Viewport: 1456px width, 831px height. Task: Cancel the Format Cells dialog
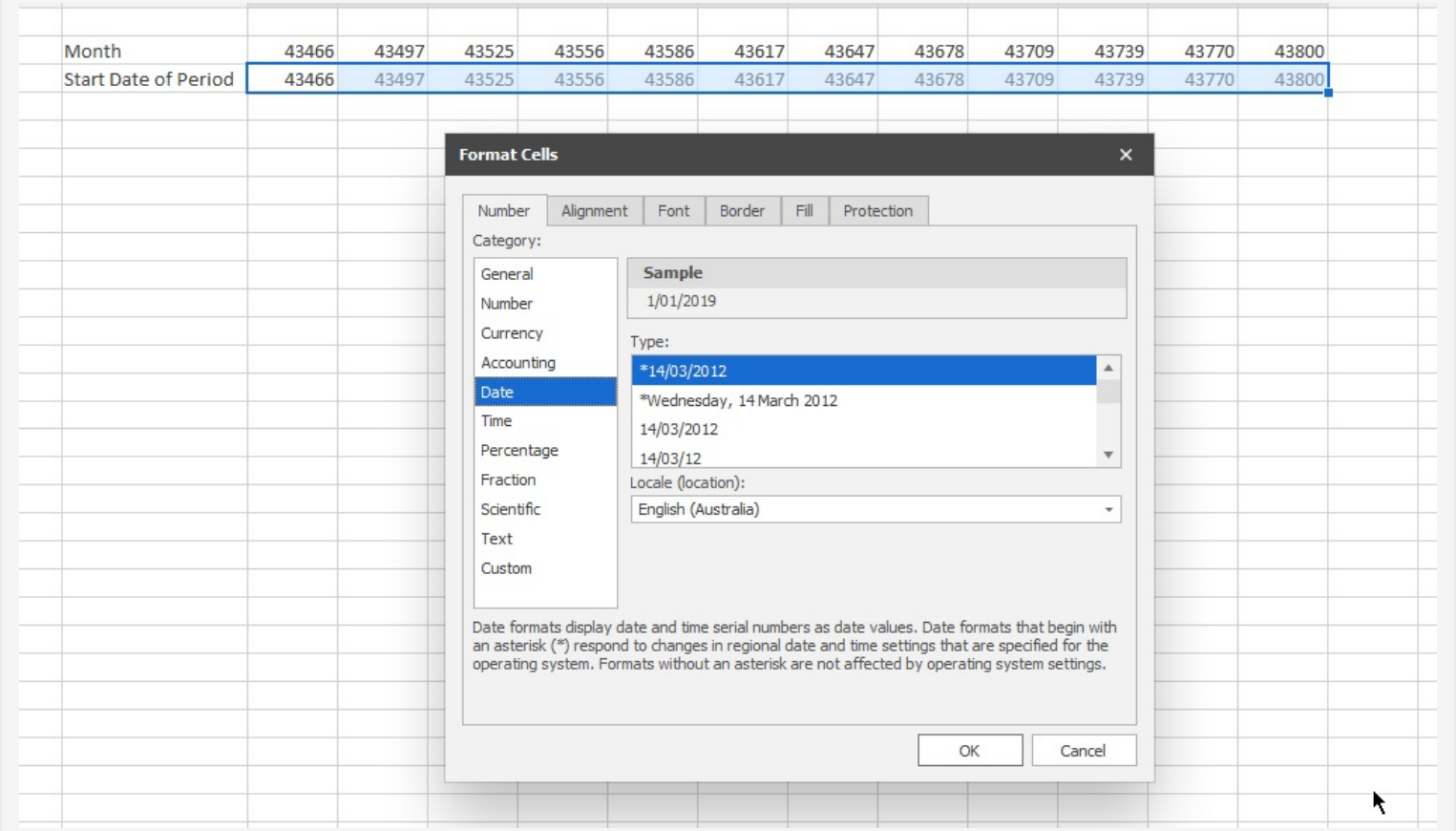tap(1084, 750)
